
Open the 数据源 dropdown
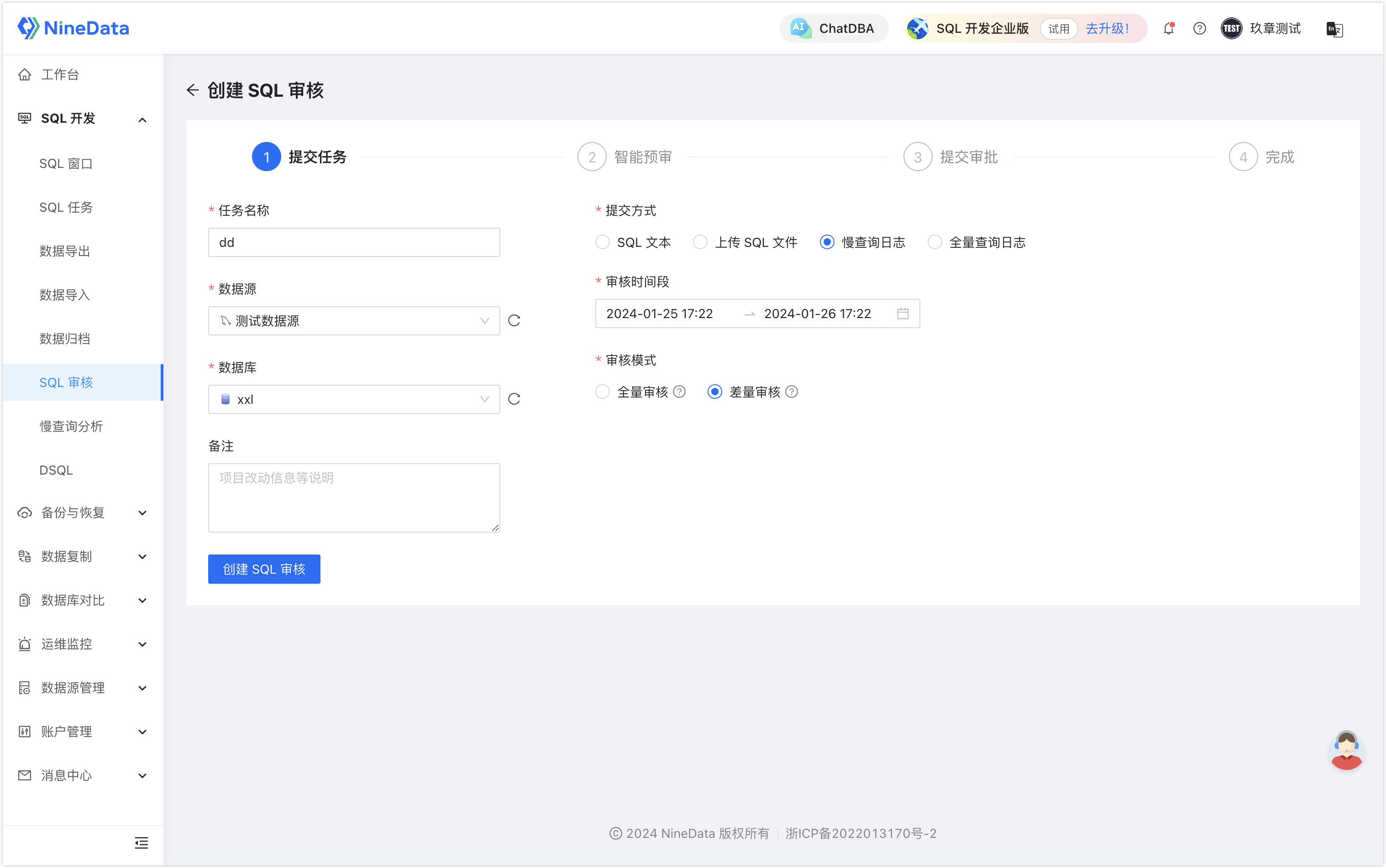click(x=354, y=320)
